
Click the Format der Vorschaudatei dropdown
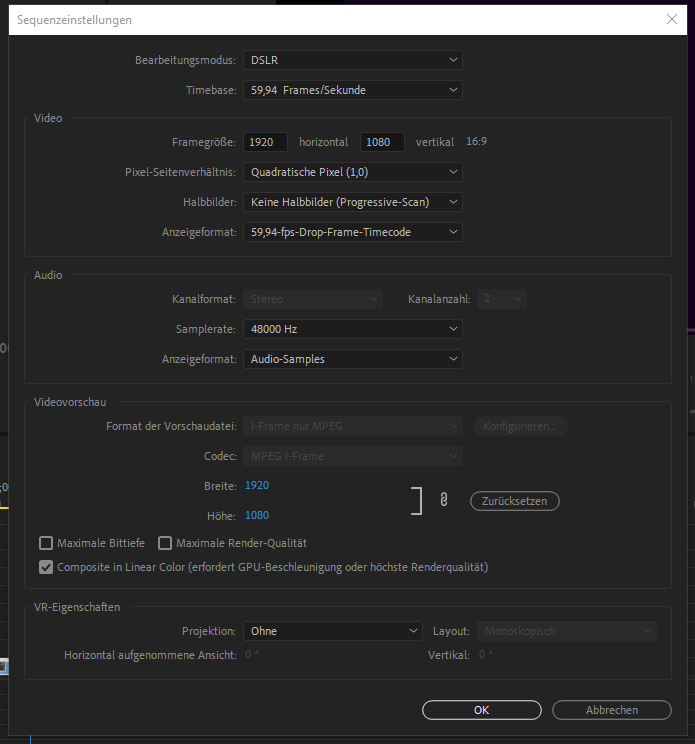(352, 426)
